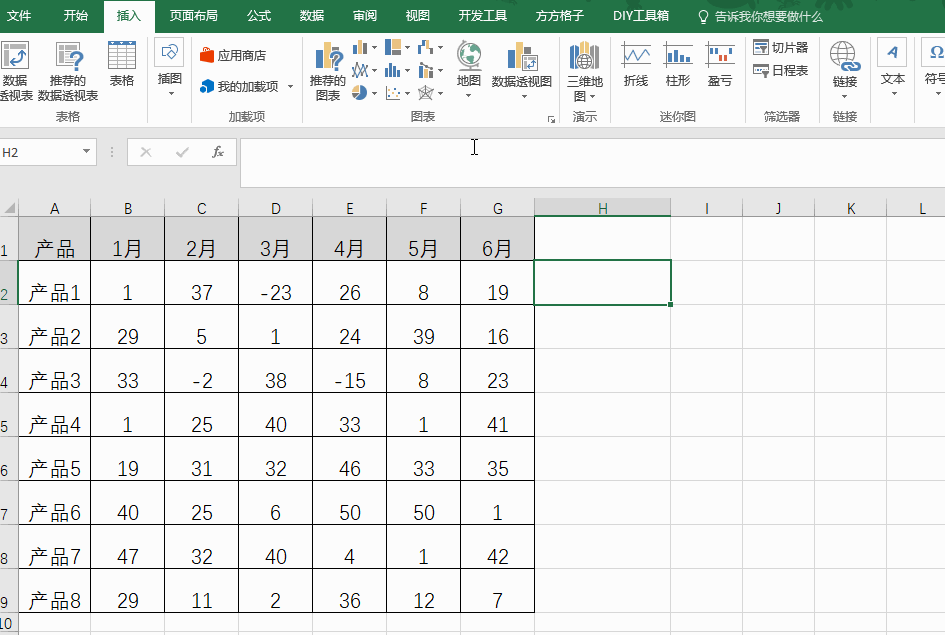Viewport: 945px width, 635px height.
Task: Click the insert function fx button
Action: coord(218,152)
